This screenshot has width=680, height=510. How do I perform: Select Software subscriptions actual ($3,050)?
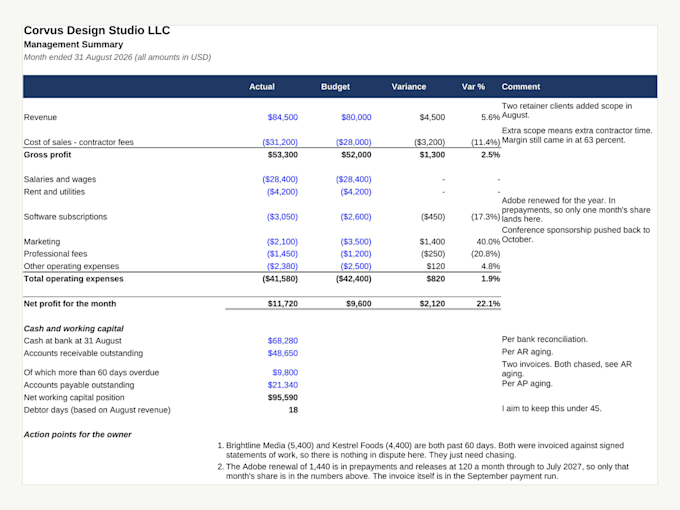(x=282, y=217)
